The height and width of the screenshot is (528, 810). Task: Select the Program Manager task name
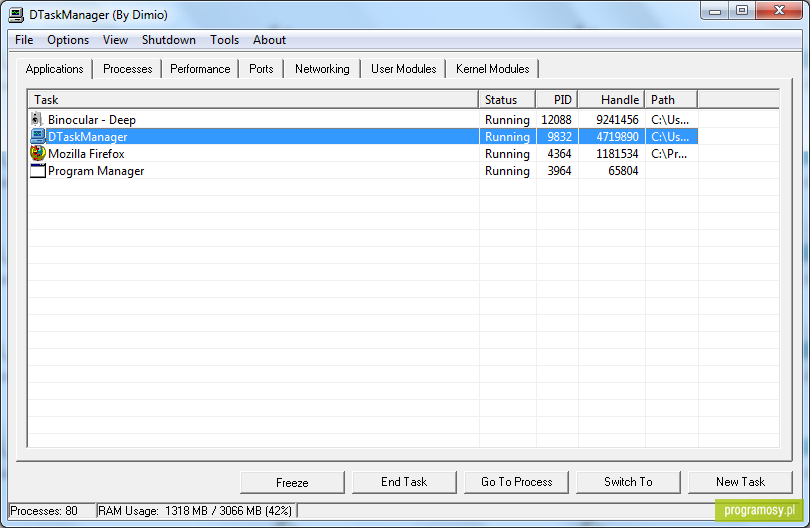(x=96, y=171)
